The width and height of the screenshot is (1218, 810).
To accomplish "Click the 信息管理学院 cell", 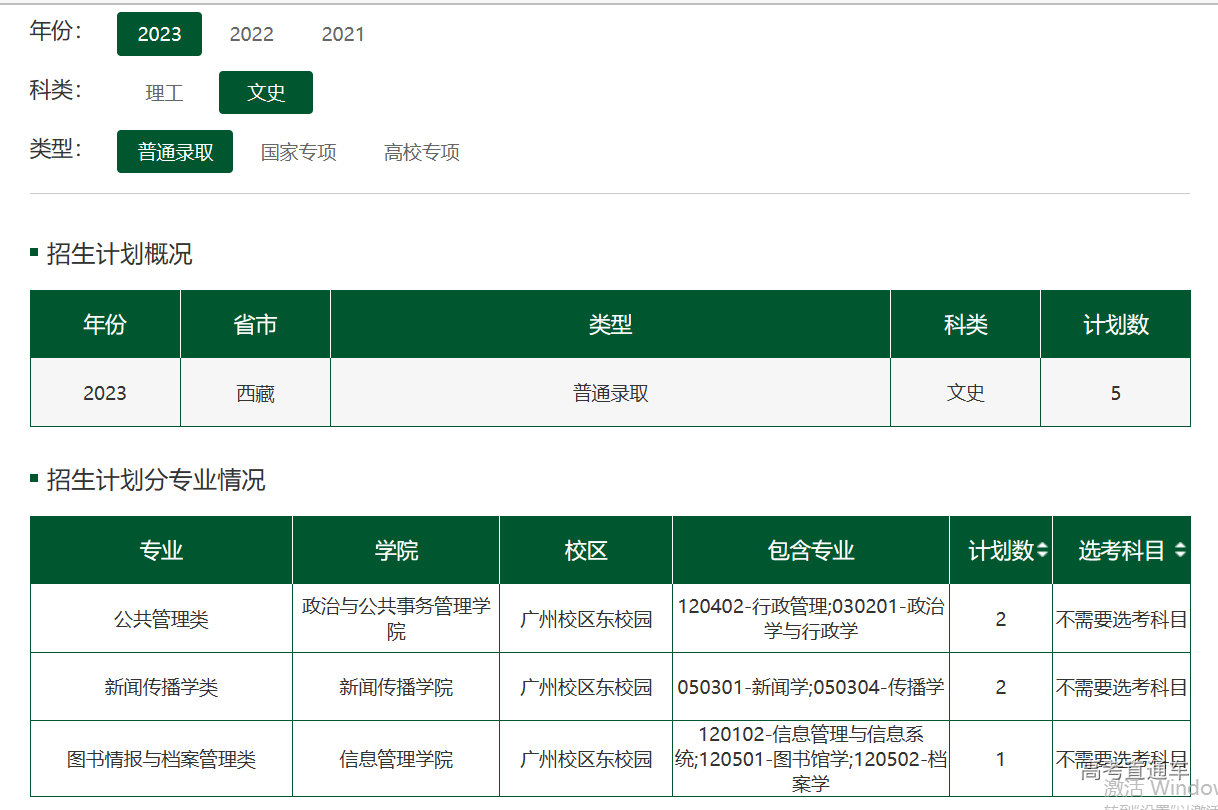I will pyautogui.click(x=396, y=759).
